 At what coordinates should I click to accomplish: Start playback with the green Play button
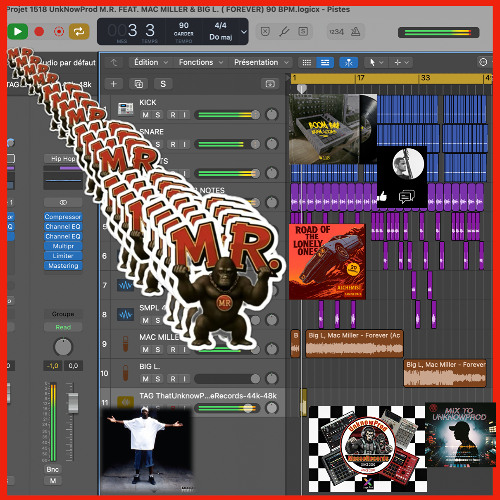[x=17, y=32]
